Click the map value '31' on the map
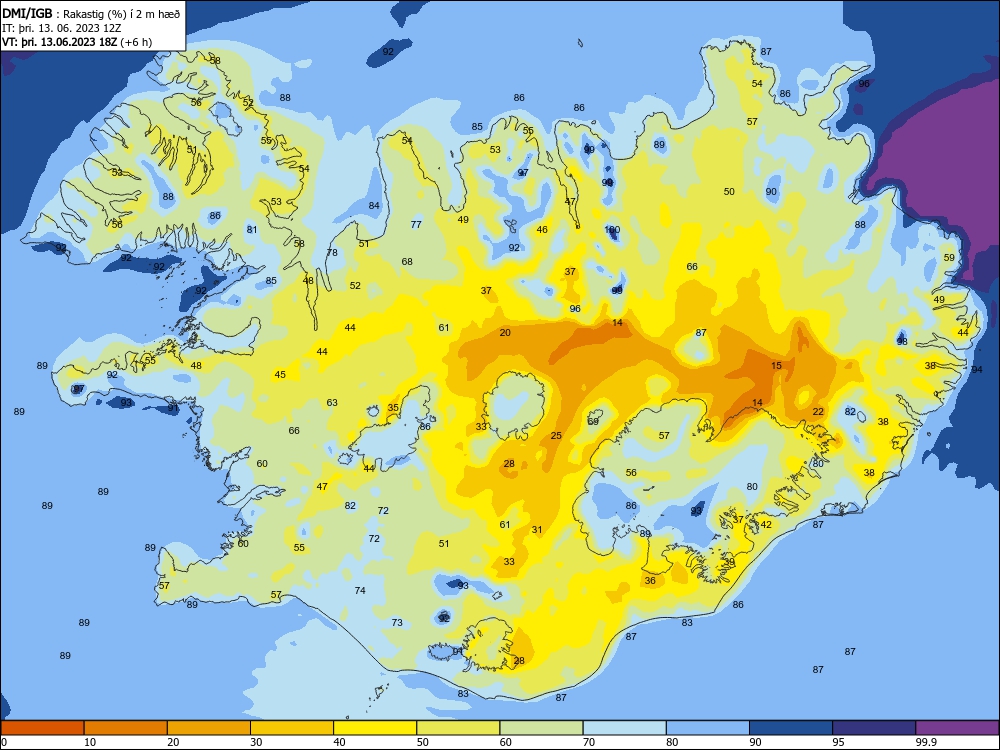The image size is (1000, 750). click(x=537, y=529)
